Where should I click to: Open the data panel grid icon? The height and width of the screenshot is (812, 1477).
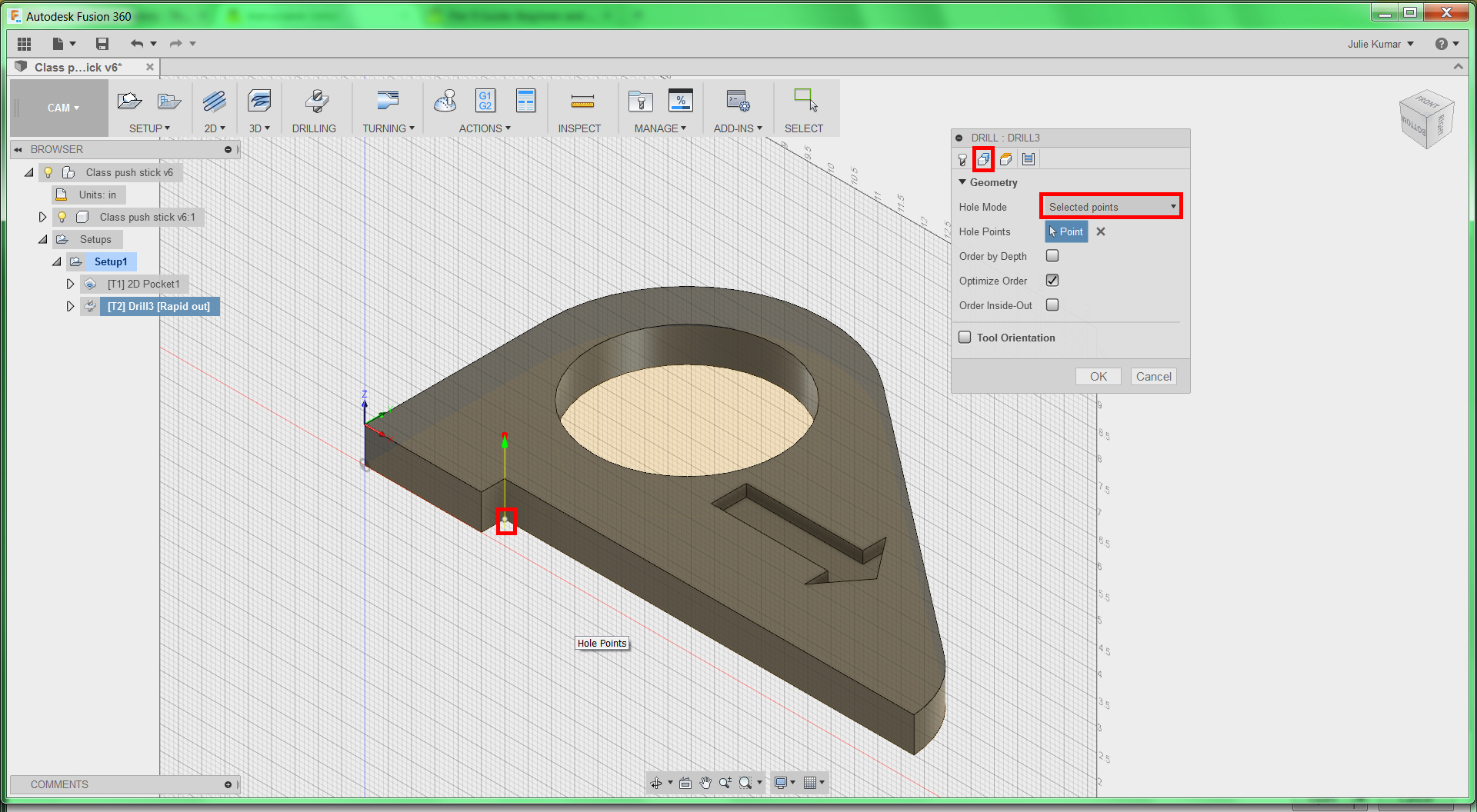tap(24, 44)
